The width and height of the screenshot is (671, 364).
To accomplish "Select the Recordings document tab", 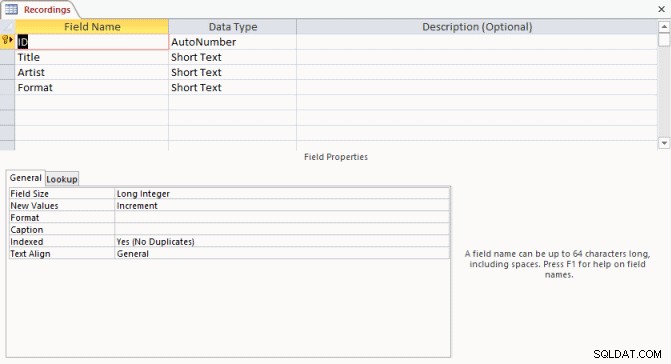I will 39,9.
